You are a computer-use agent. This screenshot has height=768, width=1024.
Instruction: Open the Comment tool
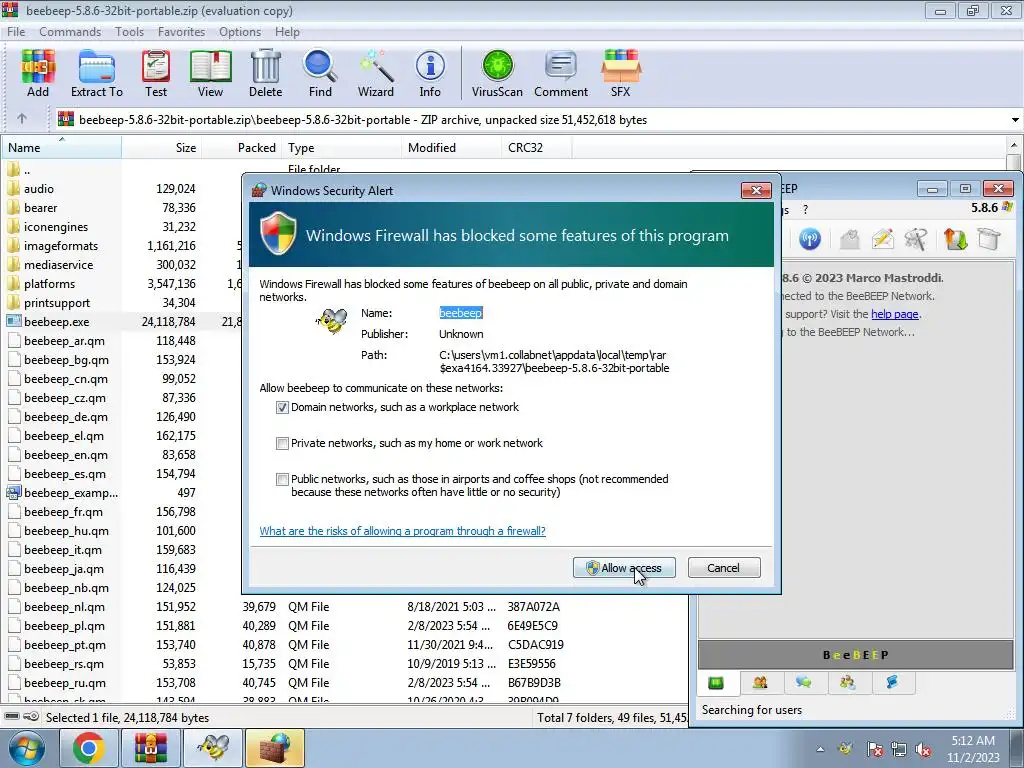pos(561,72)
